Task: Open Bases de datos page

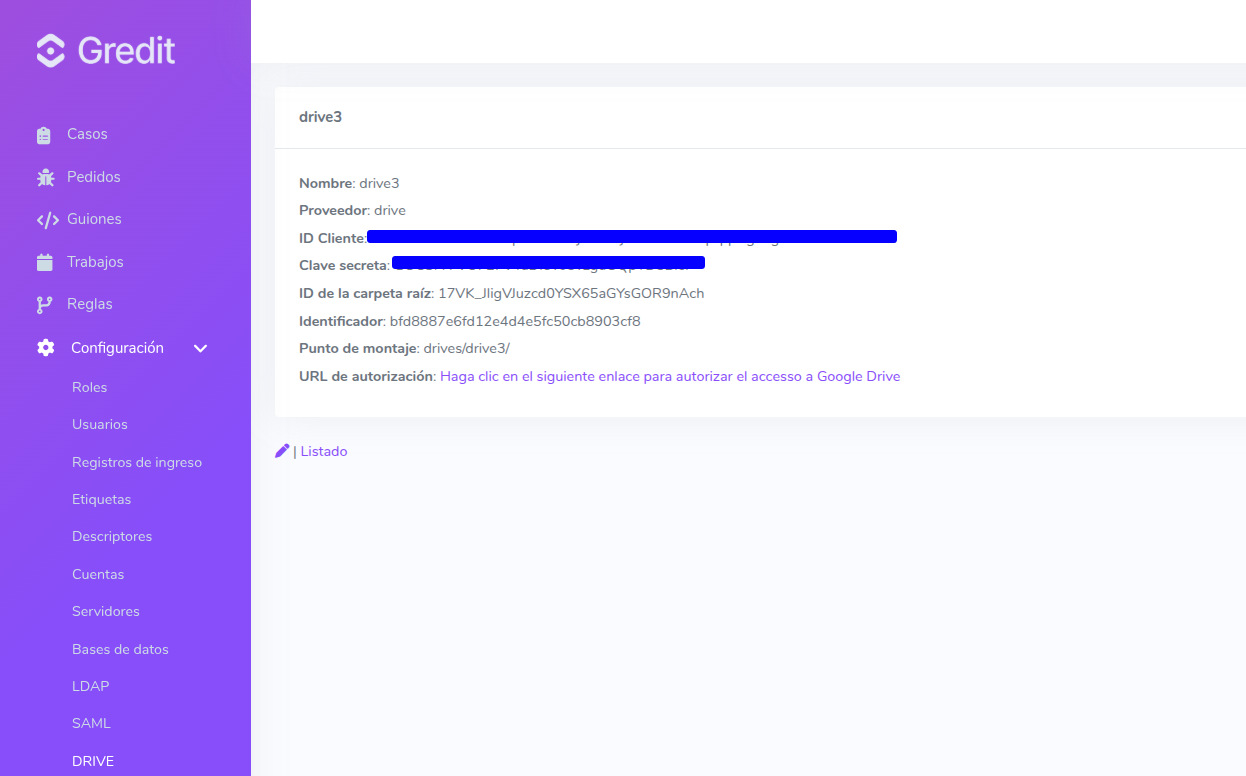Action: [x=120, y=649]
